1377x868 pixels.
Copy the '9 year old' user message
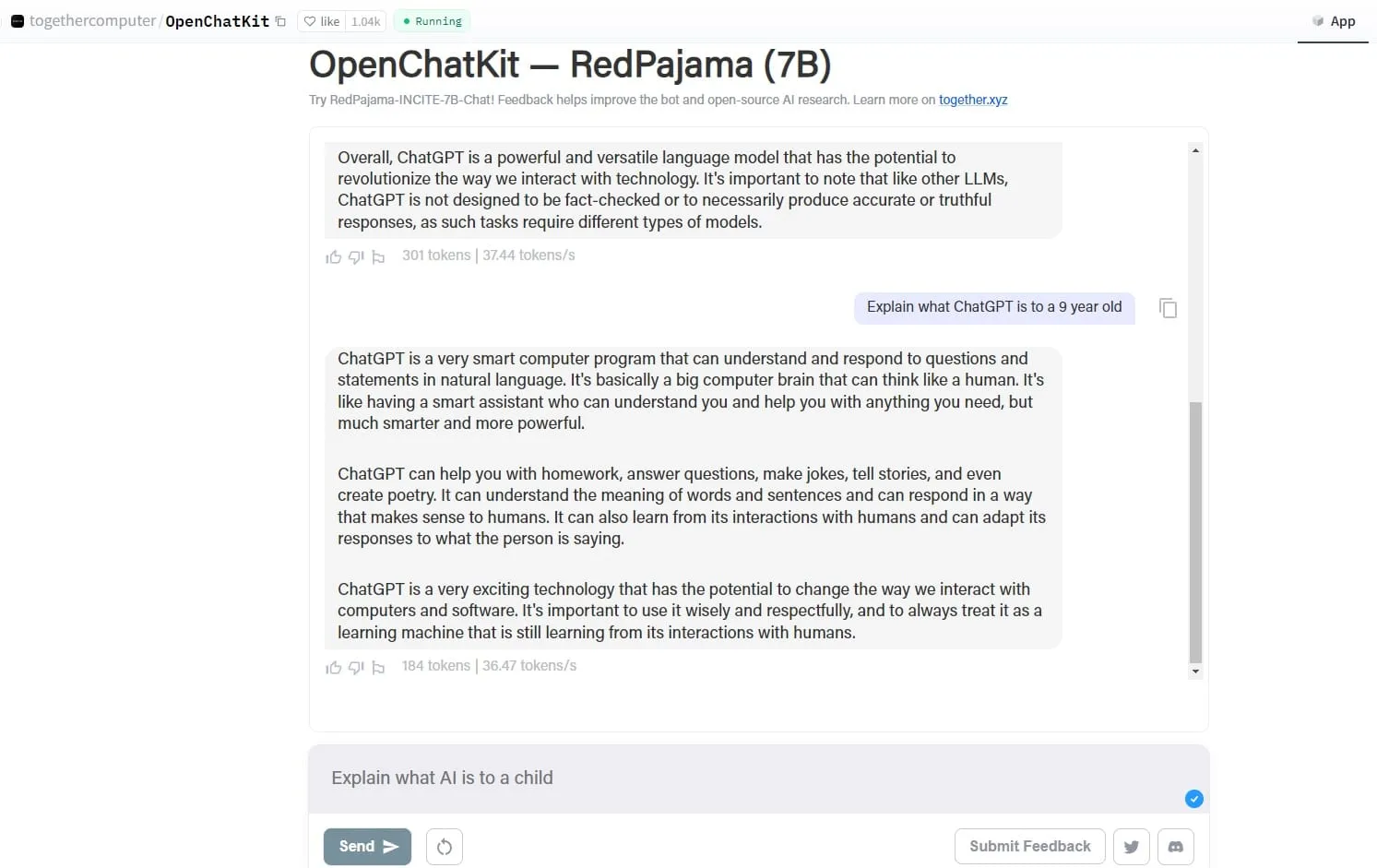point(1168,308)
